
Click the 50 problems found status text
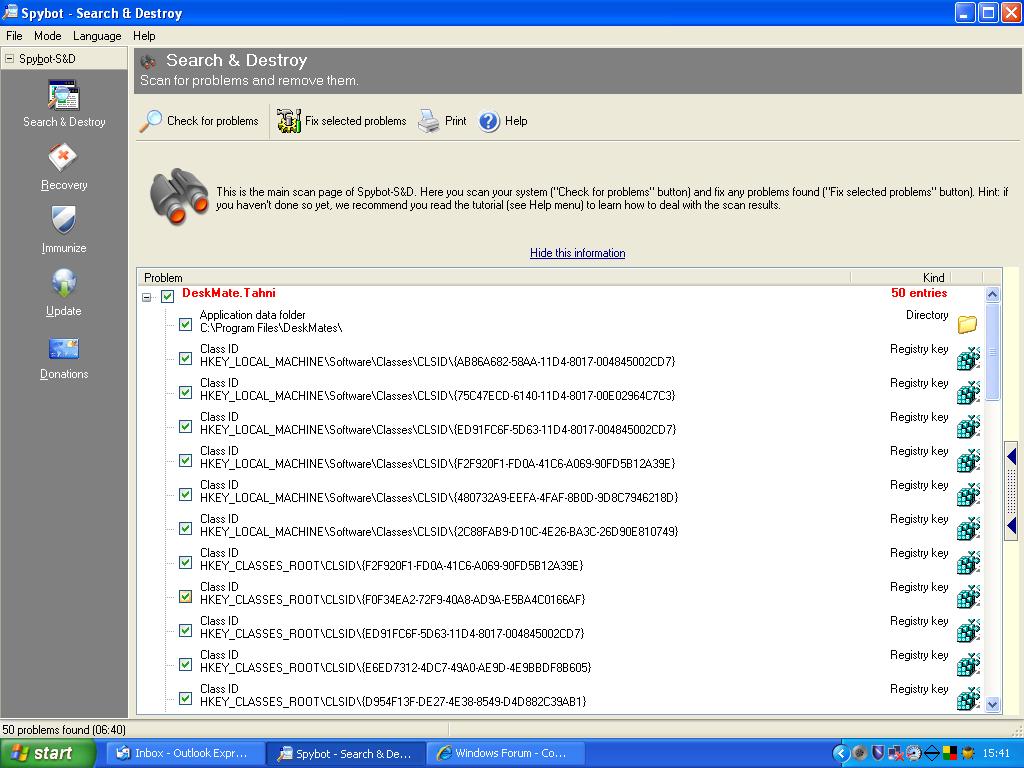(x=64, y=729)
